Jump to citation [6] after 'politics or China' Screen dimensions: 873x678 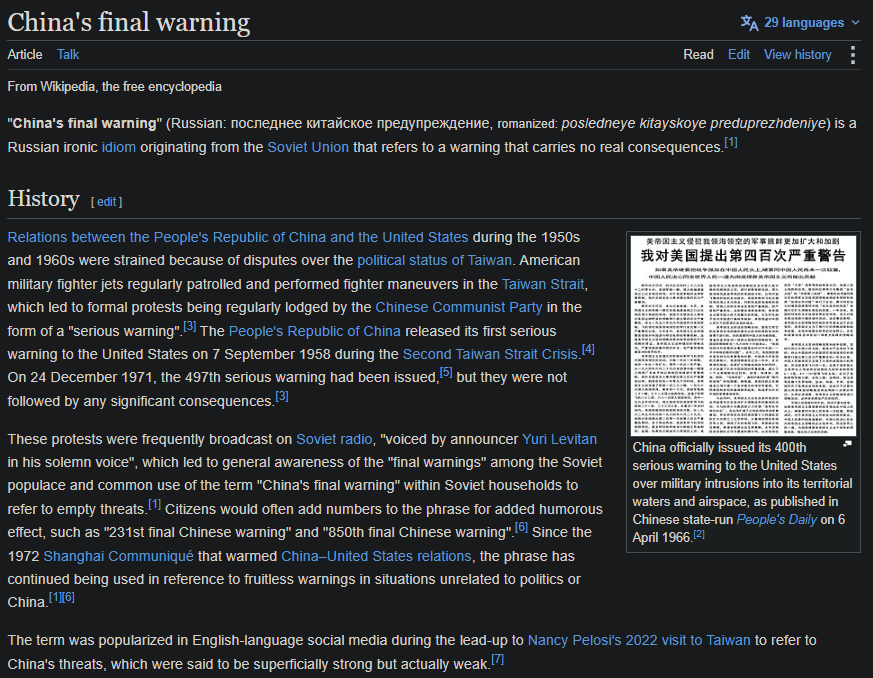coord(68,597)
